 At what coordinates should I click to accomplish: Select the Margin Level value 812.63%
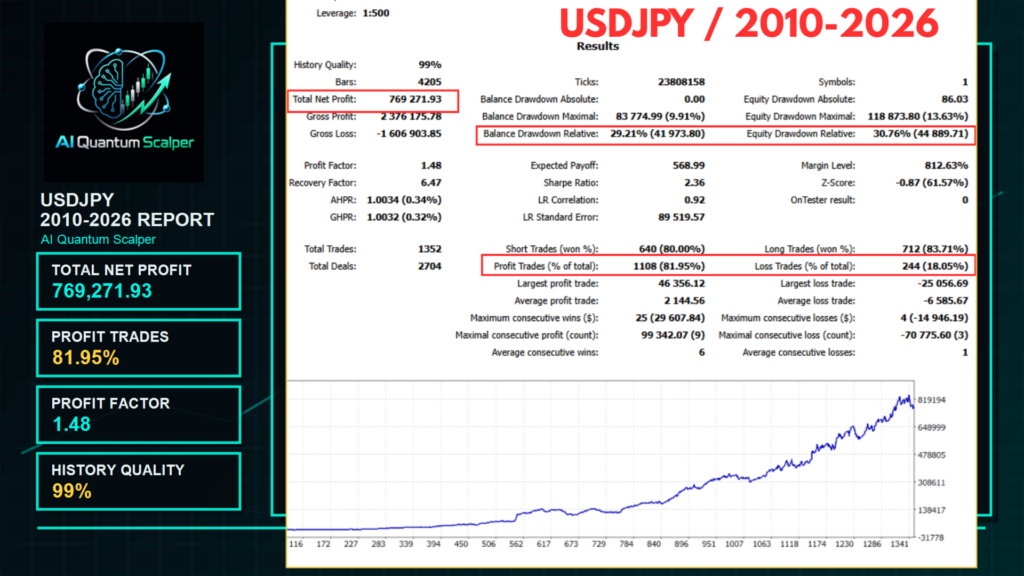coord(946,166)
